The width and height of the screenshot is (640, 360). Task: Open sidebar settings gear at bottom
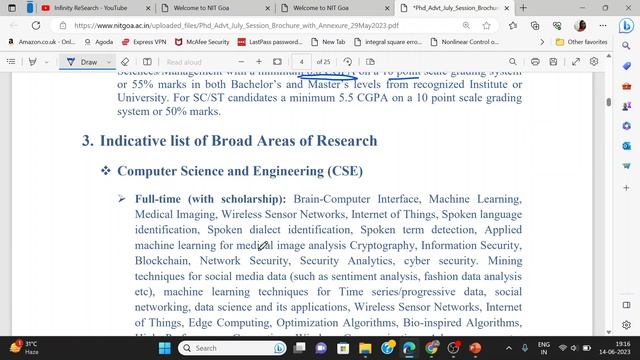click(x=626, y=325)
